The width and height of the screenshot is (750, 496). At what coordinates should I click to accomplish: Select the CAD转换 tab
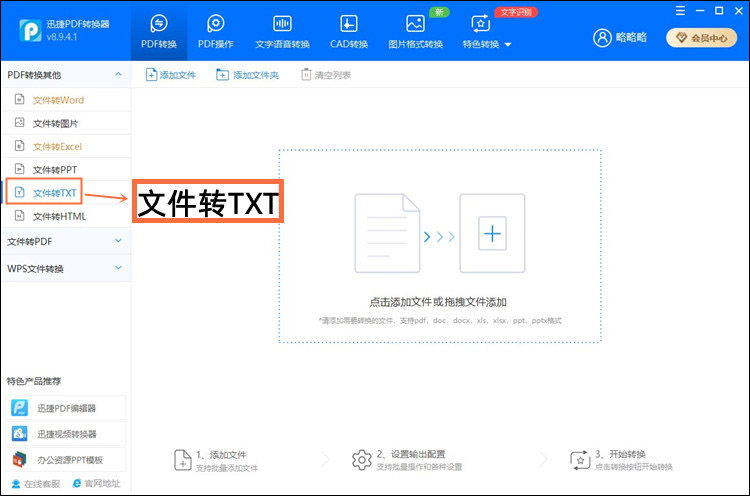coord(349,32)
